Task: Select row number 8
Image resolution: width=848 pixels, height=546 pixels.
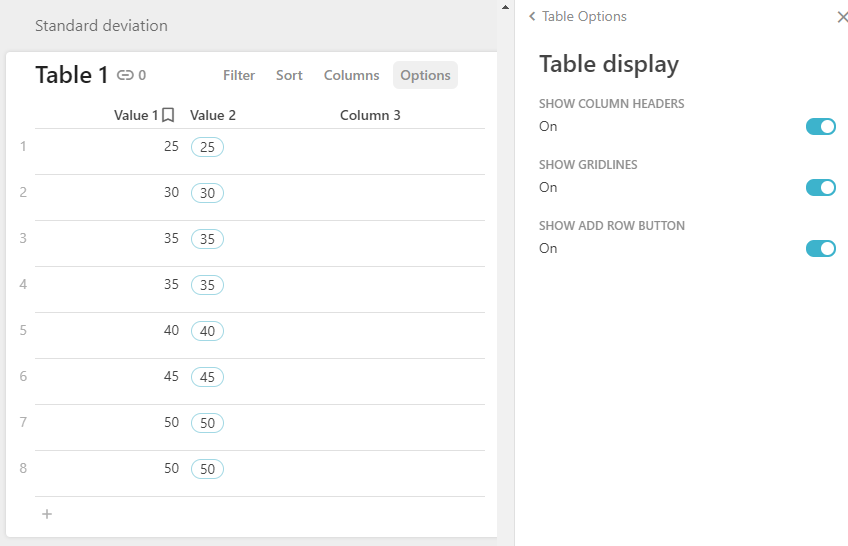Action: coord(23,469)
